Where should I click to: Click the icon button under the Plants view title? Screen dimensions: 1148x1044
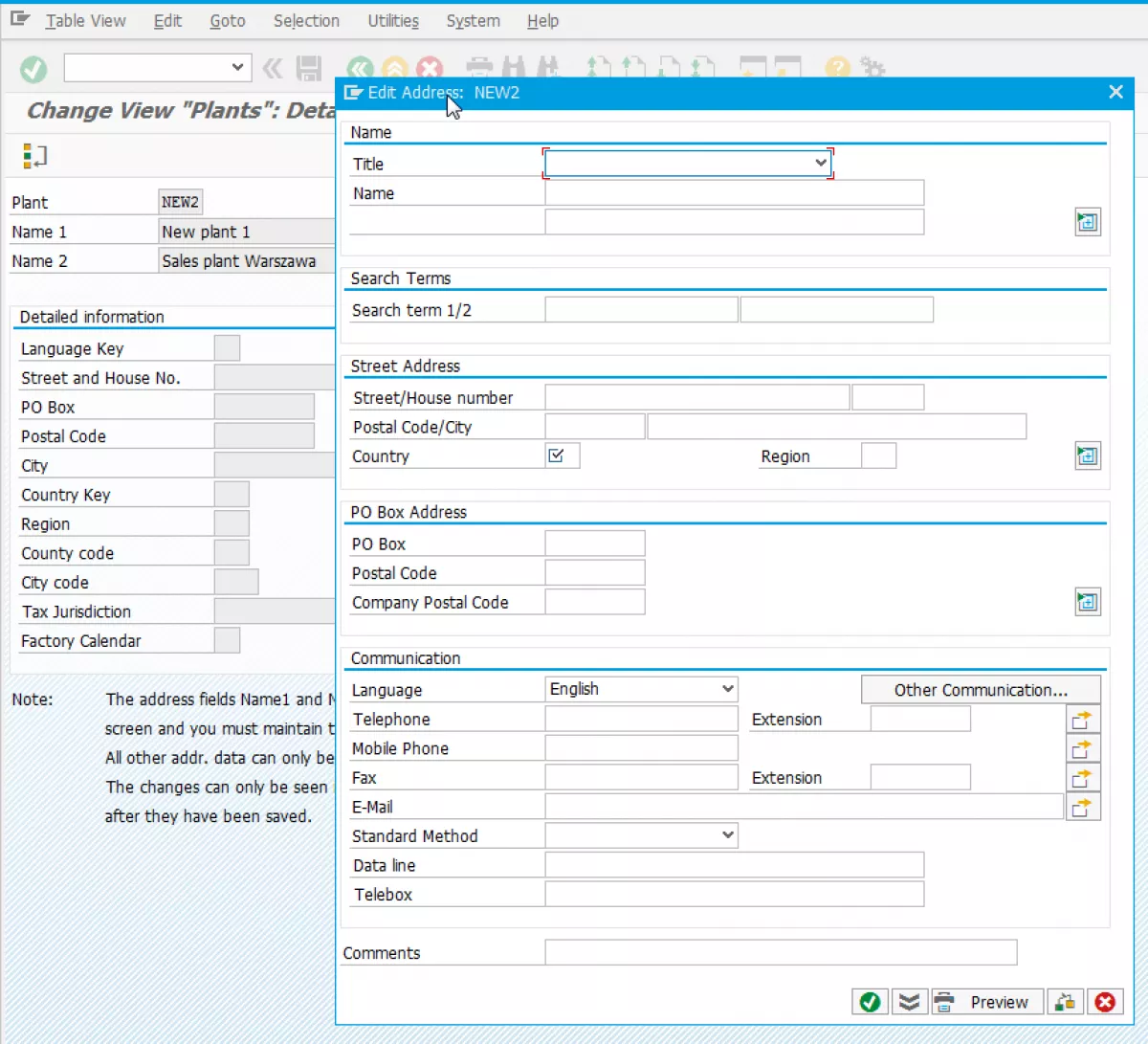click(34, 155)
